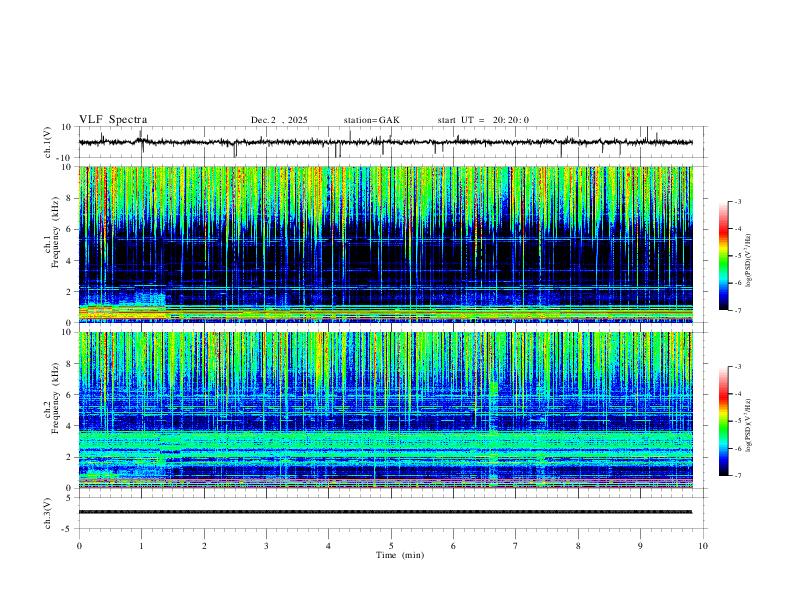The height and width of the screenshot is (612, 792).
Task: Click the 'Time (min)' axis title
Action: tap(400, 555)
